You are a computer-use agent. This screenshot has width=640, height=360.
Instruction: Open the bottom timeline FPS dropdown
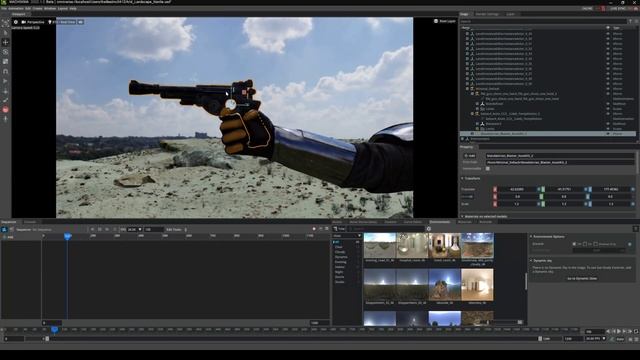click(x=596, y=338)
